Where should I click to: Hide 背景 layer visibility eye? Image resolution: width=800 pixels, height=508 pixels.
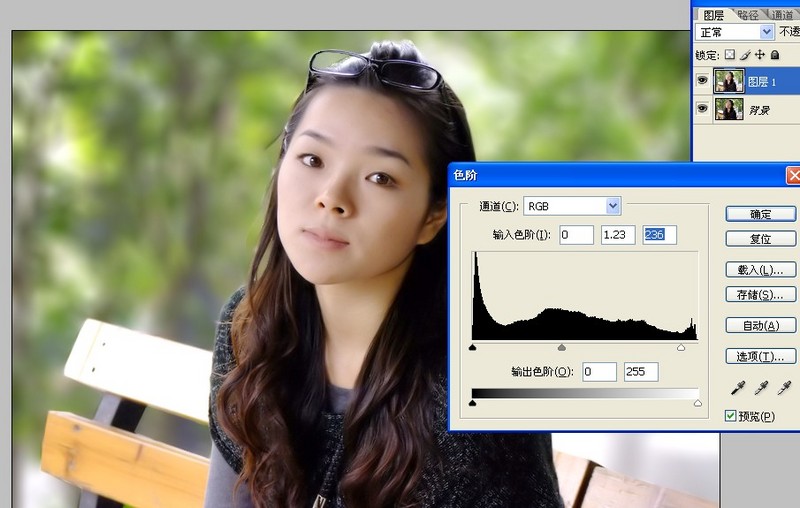(702, 108)
